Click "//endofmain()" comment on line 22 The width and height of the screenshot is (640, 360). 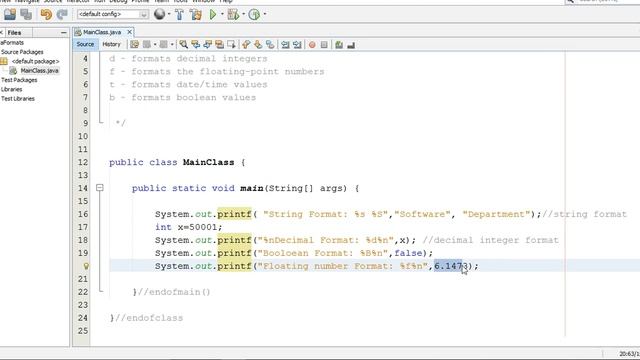174,292
